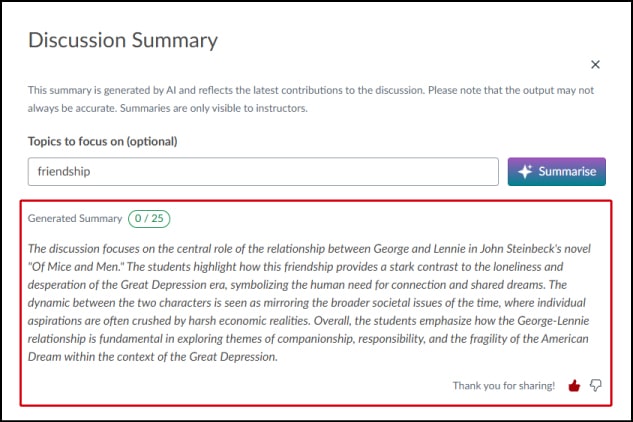
Task: Focus the topics input containing 'friendship'
Action: (263, 171)
